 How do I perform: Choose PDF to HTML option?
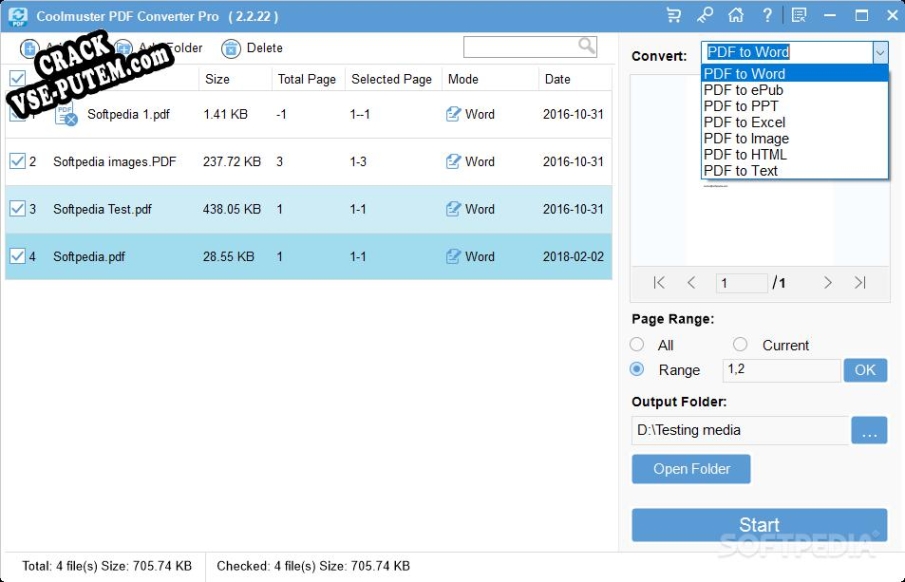[795, 155]
